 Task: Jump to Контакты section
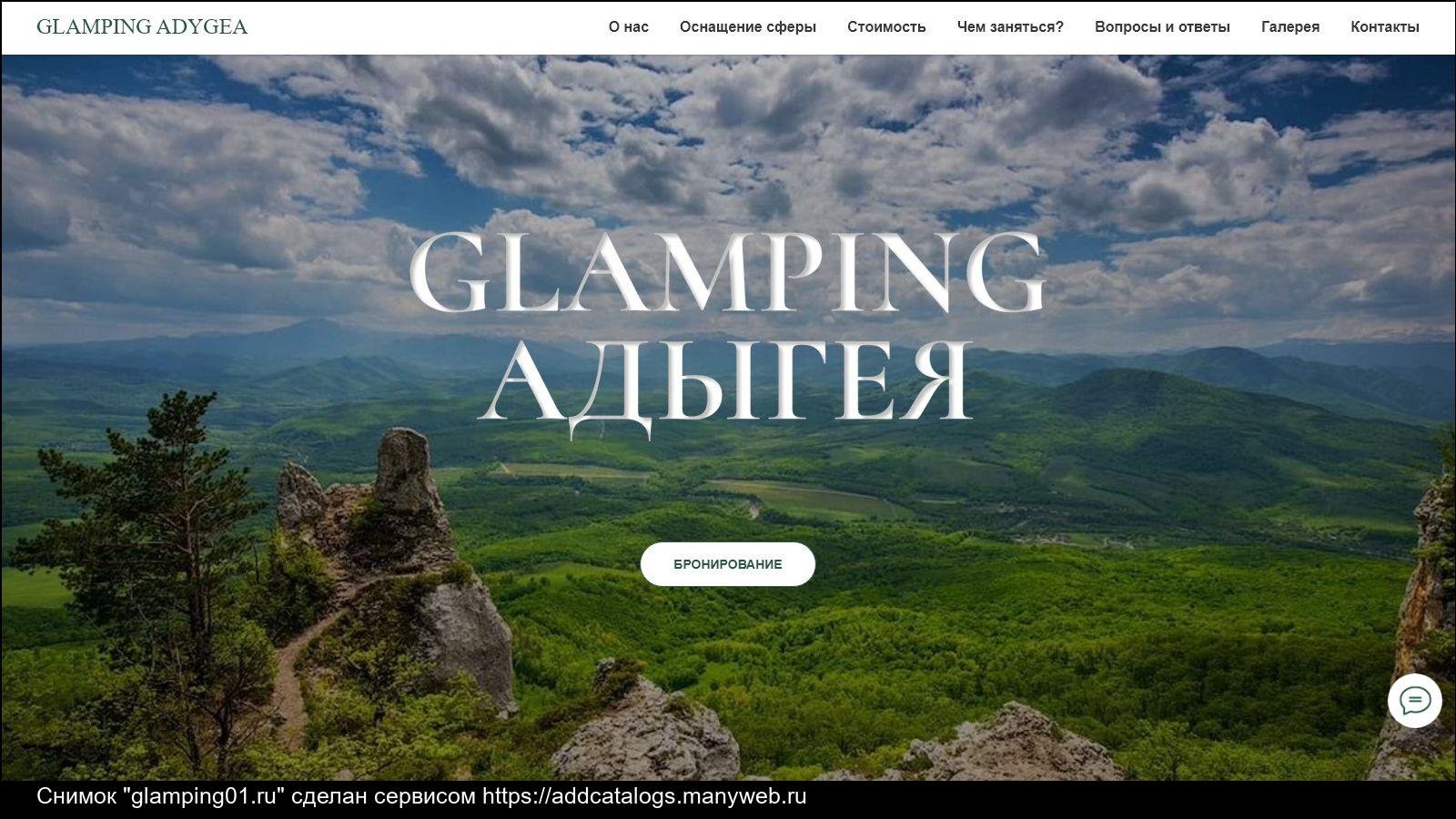[x=1385, y=27]
